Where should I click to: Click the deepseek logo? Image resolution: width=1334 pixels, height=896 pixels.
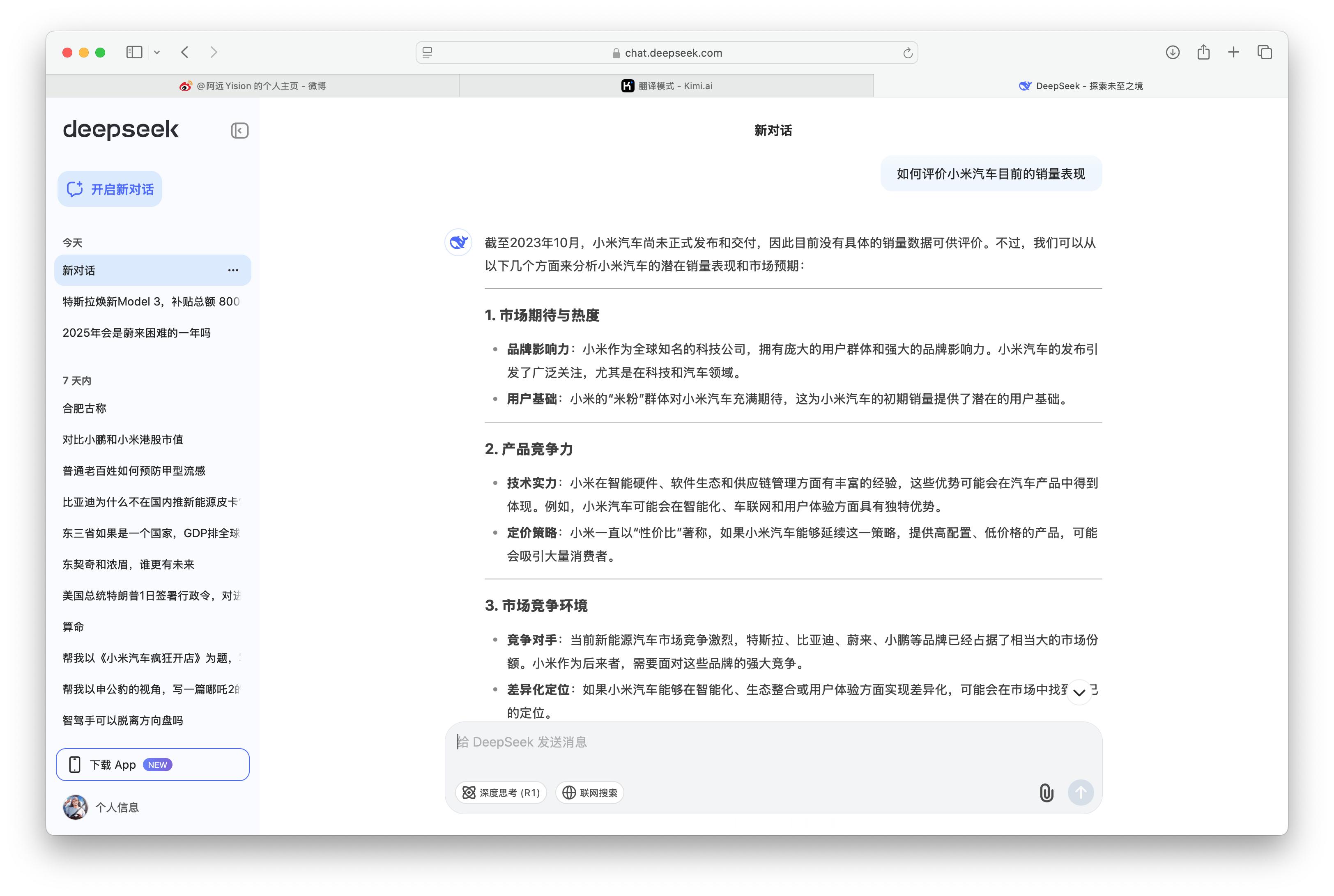click(121, 130)
